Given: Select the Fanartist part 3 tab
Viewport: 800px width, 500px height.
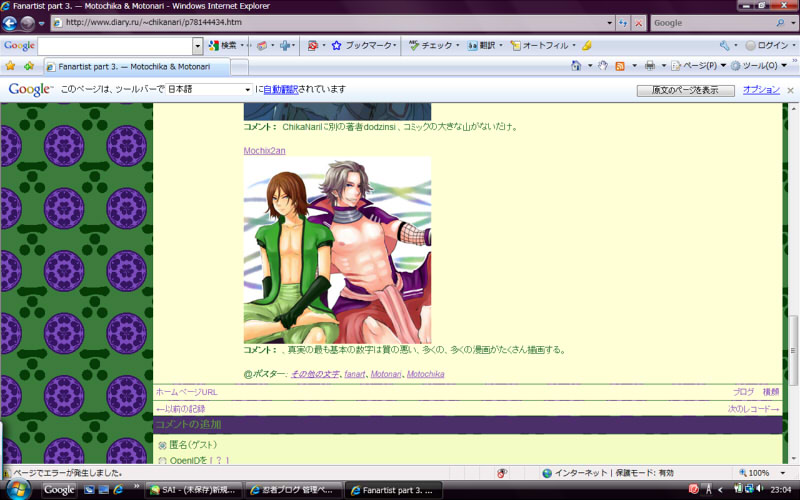Looking at the screenshot, I should (x=137, y=67).
